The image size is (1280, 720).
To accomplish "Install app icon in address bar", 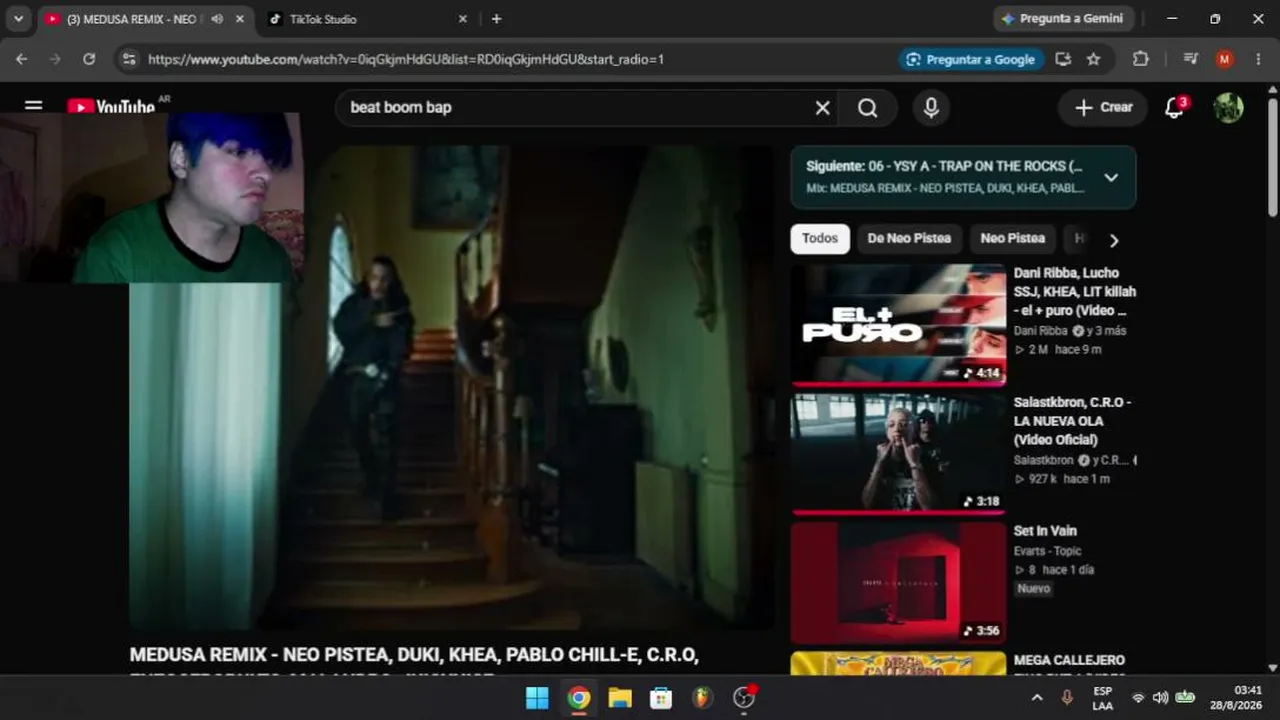I will click(1063, 59).
